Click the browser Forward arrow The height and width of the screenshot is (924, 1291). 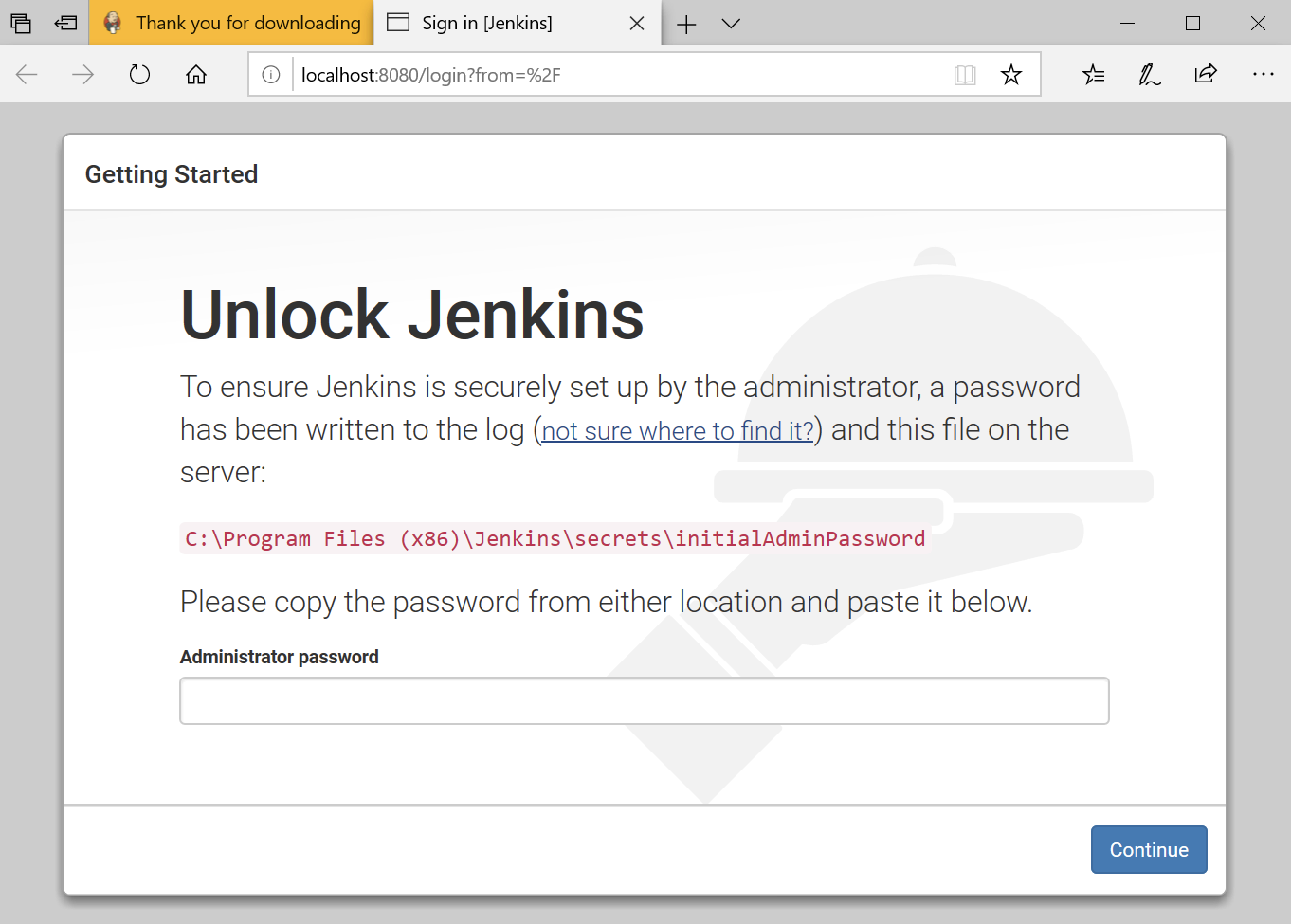click(83, 74)
